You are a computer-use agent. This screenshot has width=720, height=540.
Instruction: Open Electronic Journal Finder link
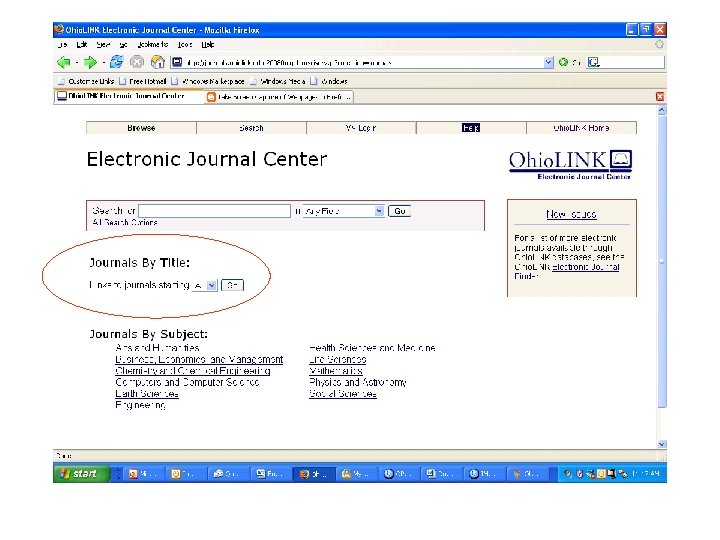tap(585, 267)
